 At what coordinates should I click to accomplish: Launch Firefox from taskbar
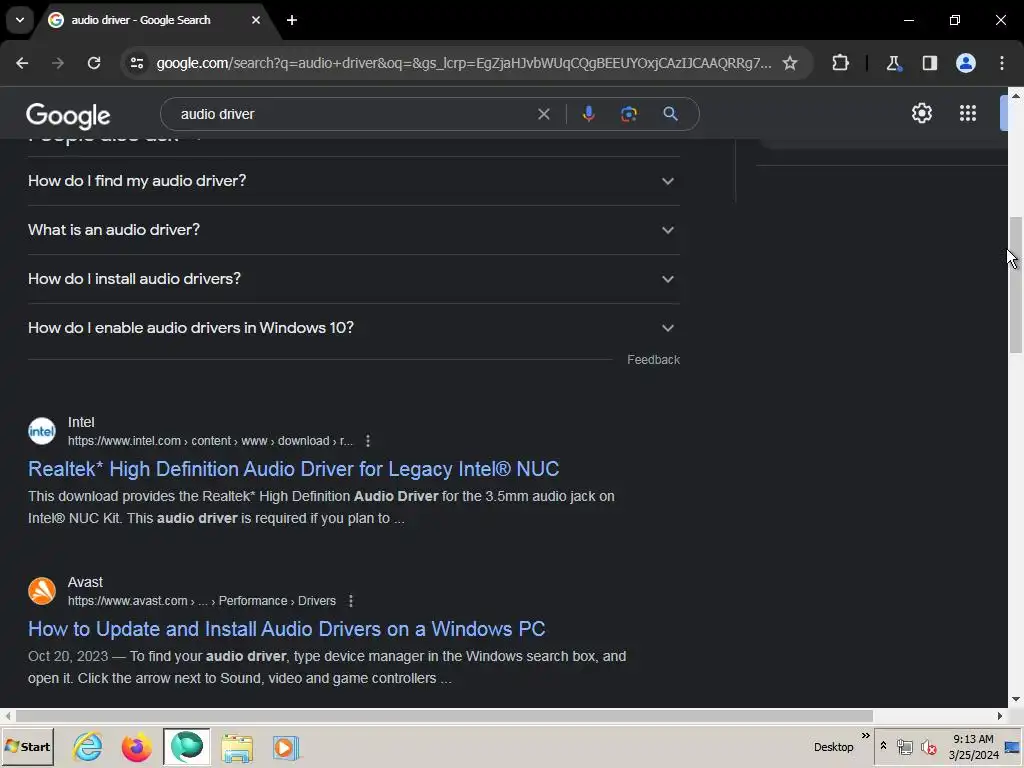point(136,747)
